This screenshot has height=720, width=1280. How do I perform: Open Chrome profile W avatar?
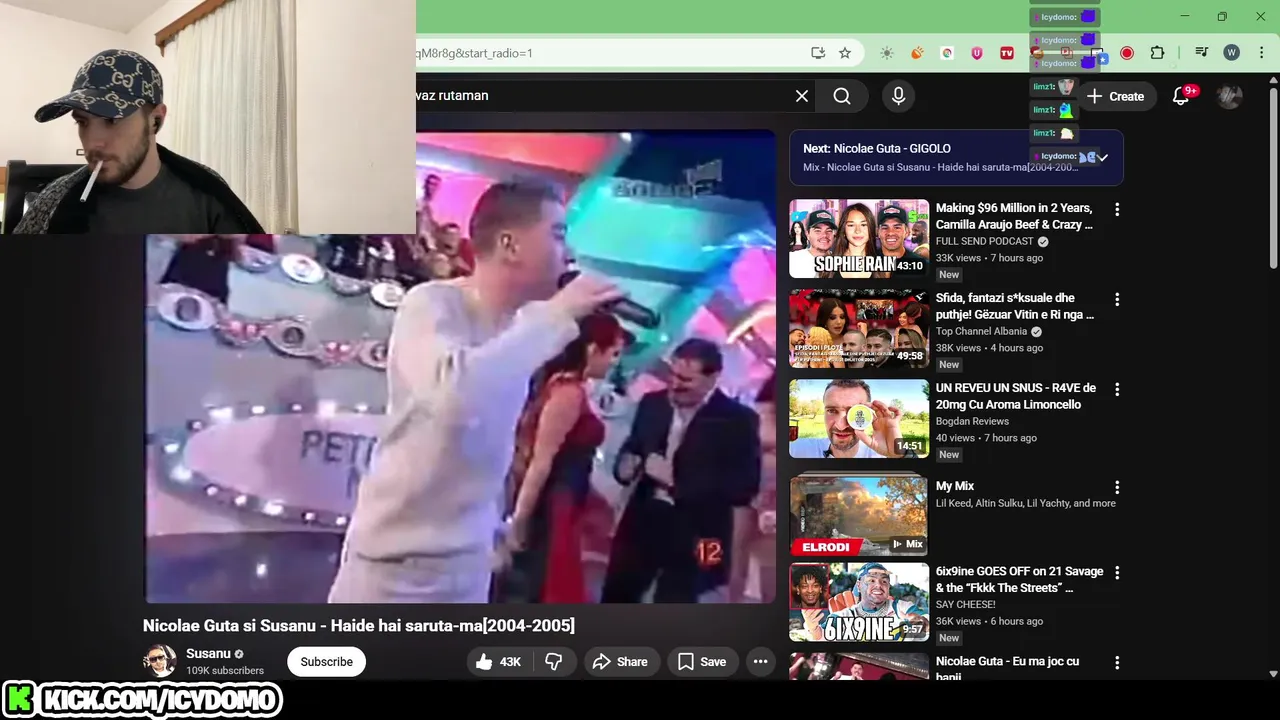coord(1232,53)
